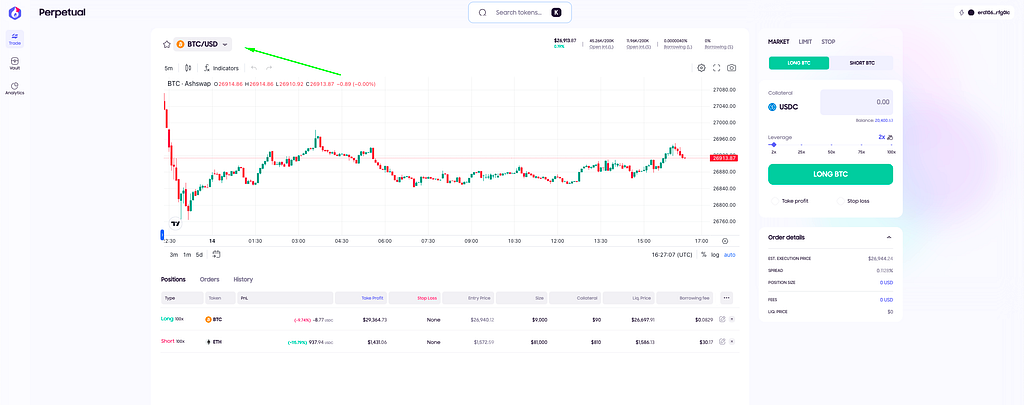Open chart settings gear icon
Image resolution: width=1024 pixels, height=405 pixels.
click(701, 68)
